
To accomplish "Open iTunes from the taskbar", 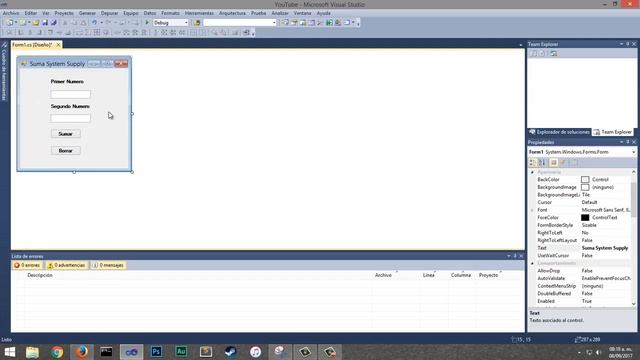I will click(x=256, y=351).
